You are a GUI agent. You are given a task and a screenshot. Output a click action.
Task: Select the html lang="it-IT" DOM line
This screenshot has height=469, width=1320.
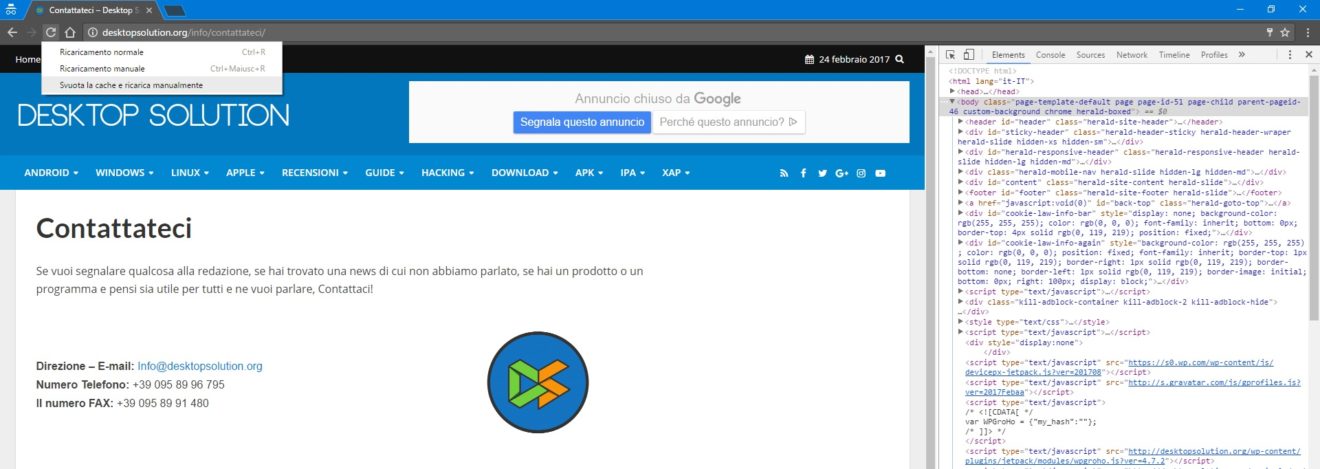click(991, 81)
